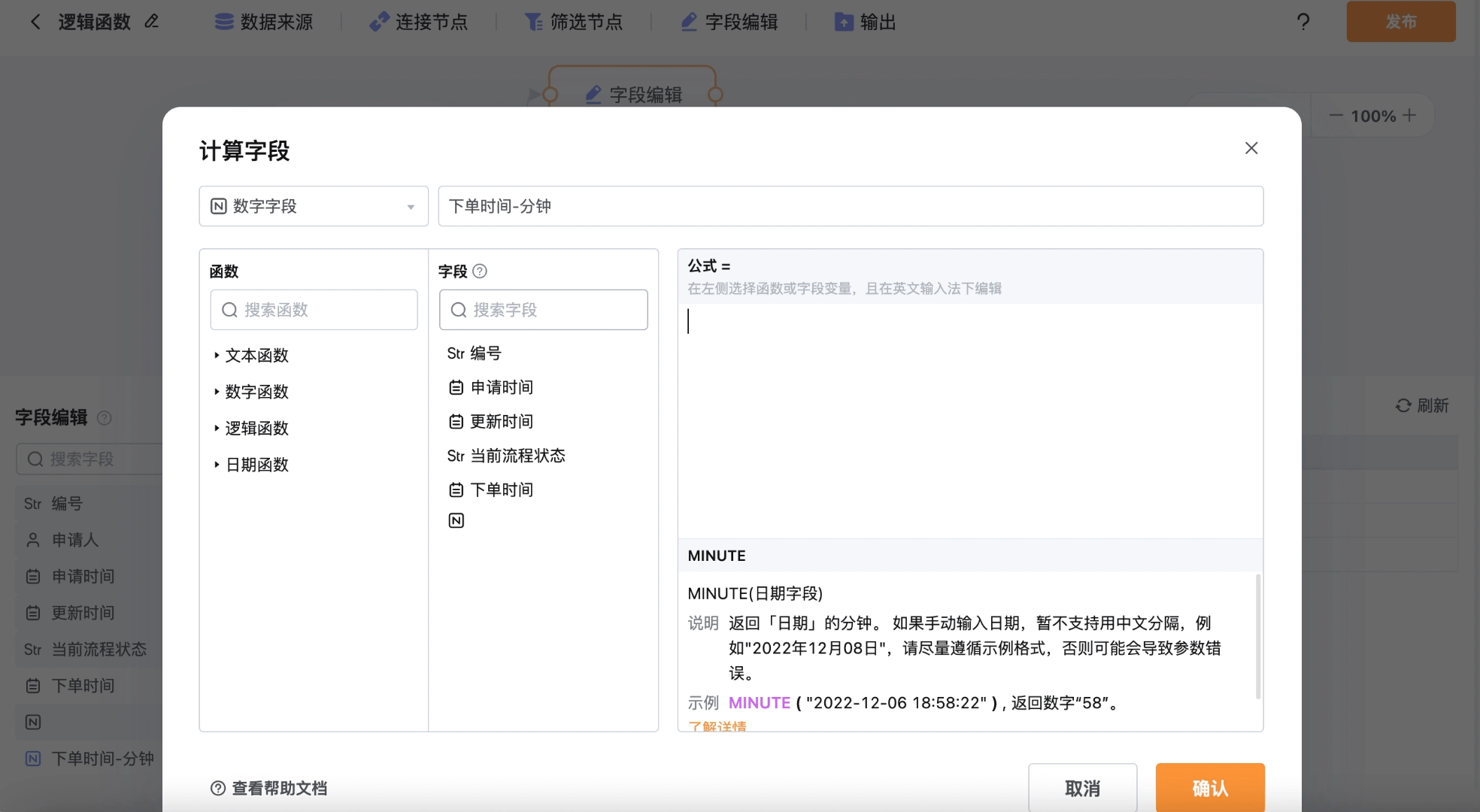Click the 取消 button
This screenshot has width=1480, height=812.
(1083, 788)
